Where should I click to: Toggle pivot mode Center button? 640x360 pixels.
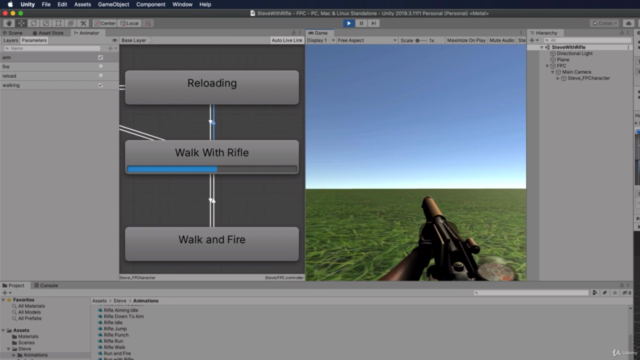pyautogui.click(x=105, y=23)
